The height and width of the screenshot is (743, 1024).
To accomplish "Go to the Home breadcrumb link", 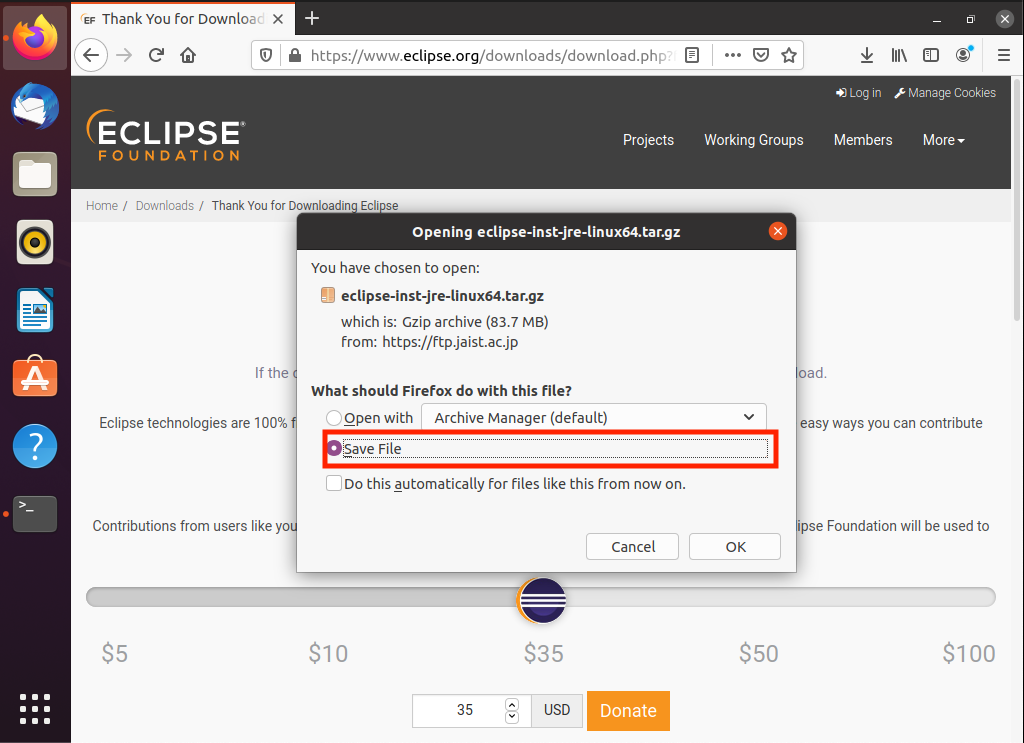I will click(x=102, y=206).
